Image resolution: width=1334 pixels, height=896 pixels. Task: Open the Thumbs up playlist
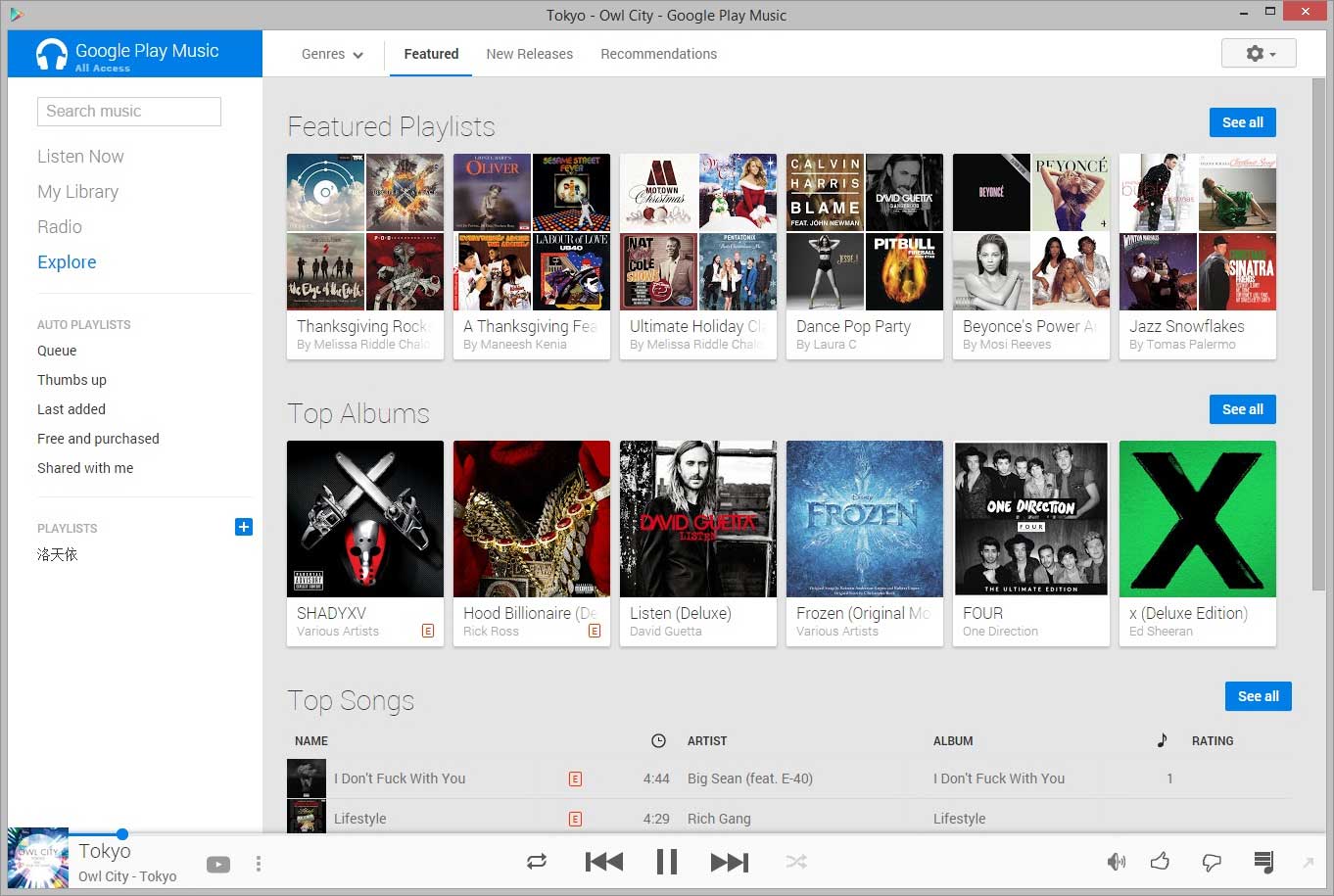(71, 380)
